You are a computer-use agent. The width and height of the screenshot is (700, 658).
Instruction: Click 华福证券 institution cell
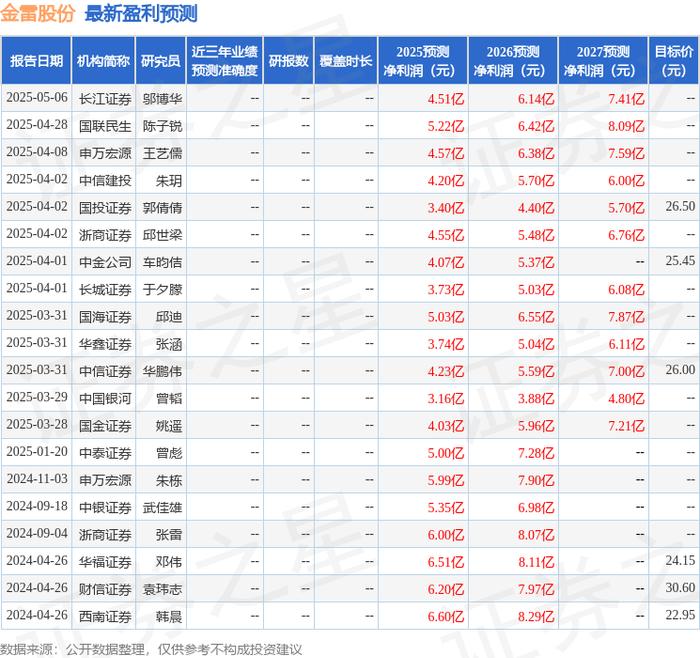coord(105,562)
